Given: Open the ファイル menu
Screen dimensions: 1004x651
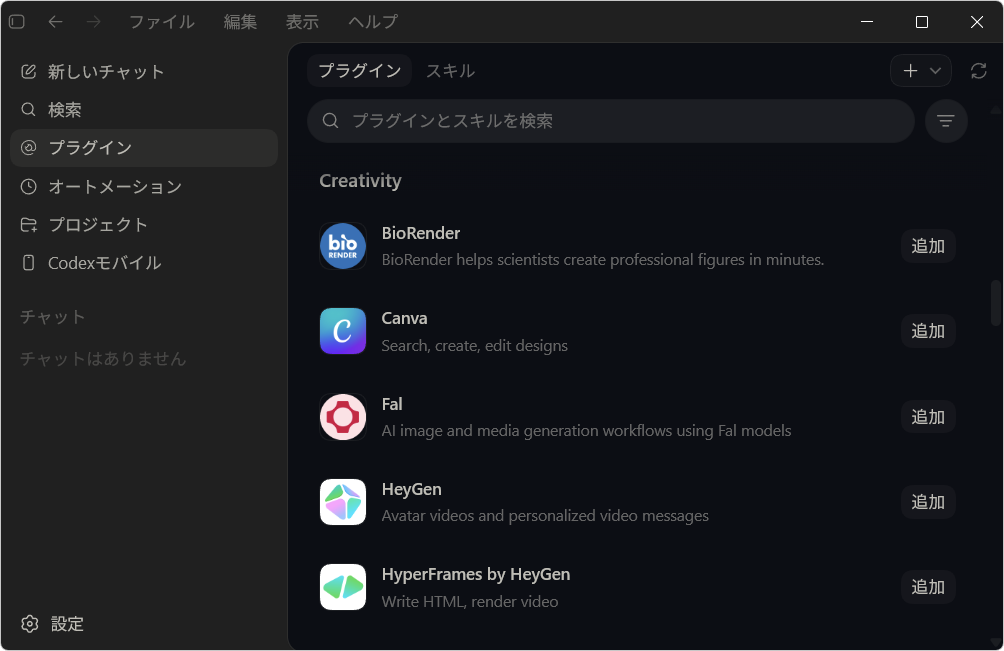Looking at the screenshot, I should click(162, 22).
